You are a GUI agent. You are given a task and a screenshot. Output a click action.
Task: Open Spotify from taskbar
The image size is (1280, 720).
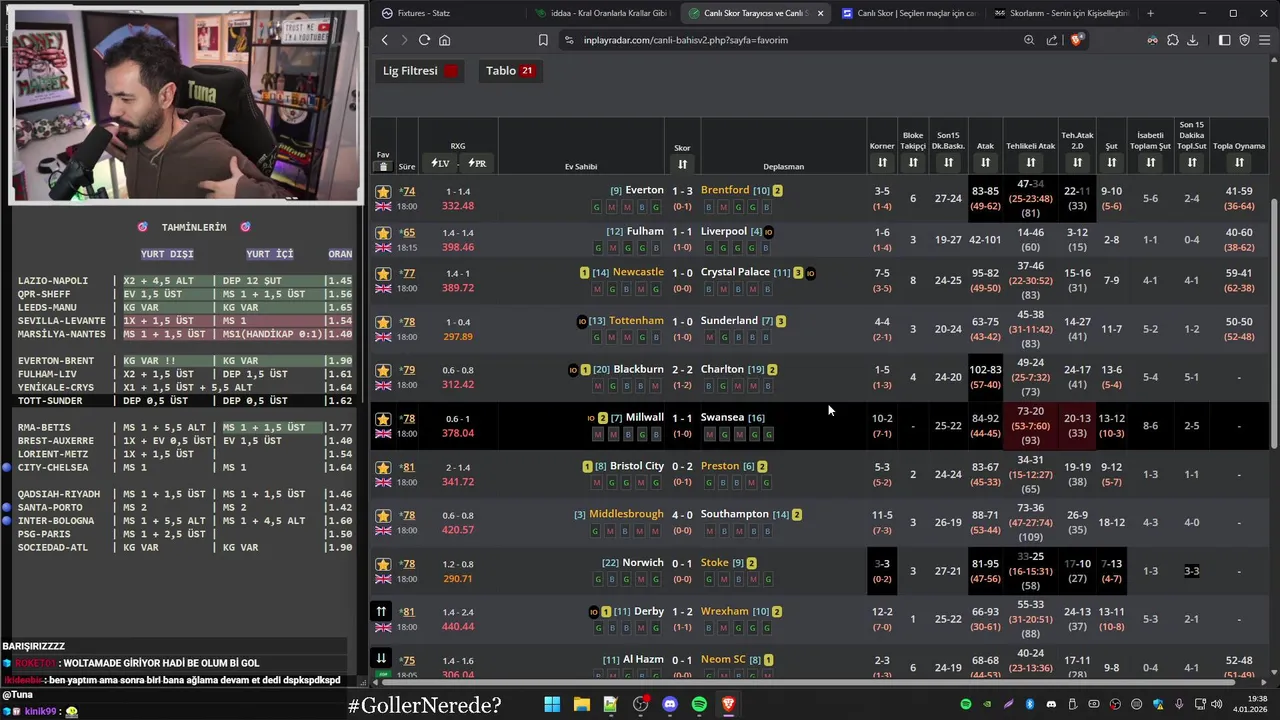[x=699, y=704]
